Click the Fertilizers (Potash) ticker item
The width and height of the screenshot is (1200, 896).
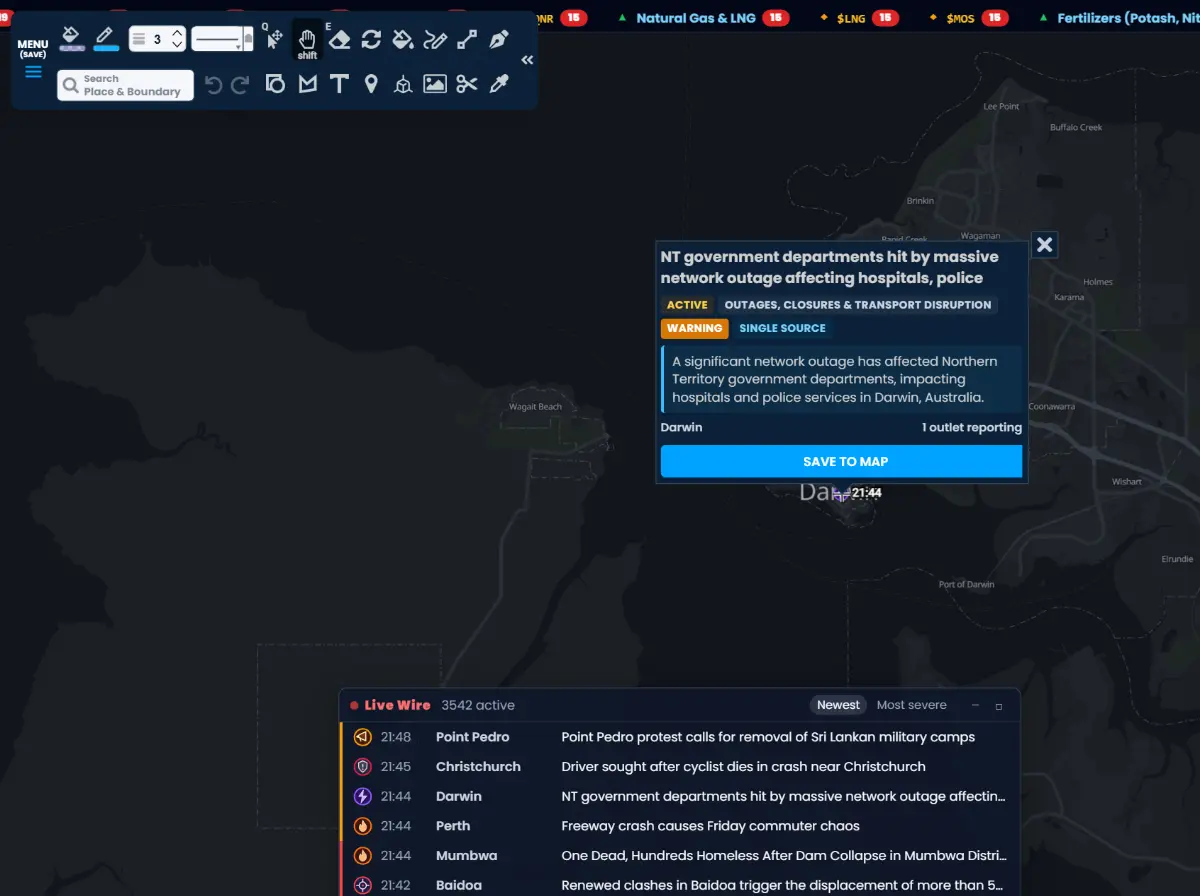(1120, 18)
